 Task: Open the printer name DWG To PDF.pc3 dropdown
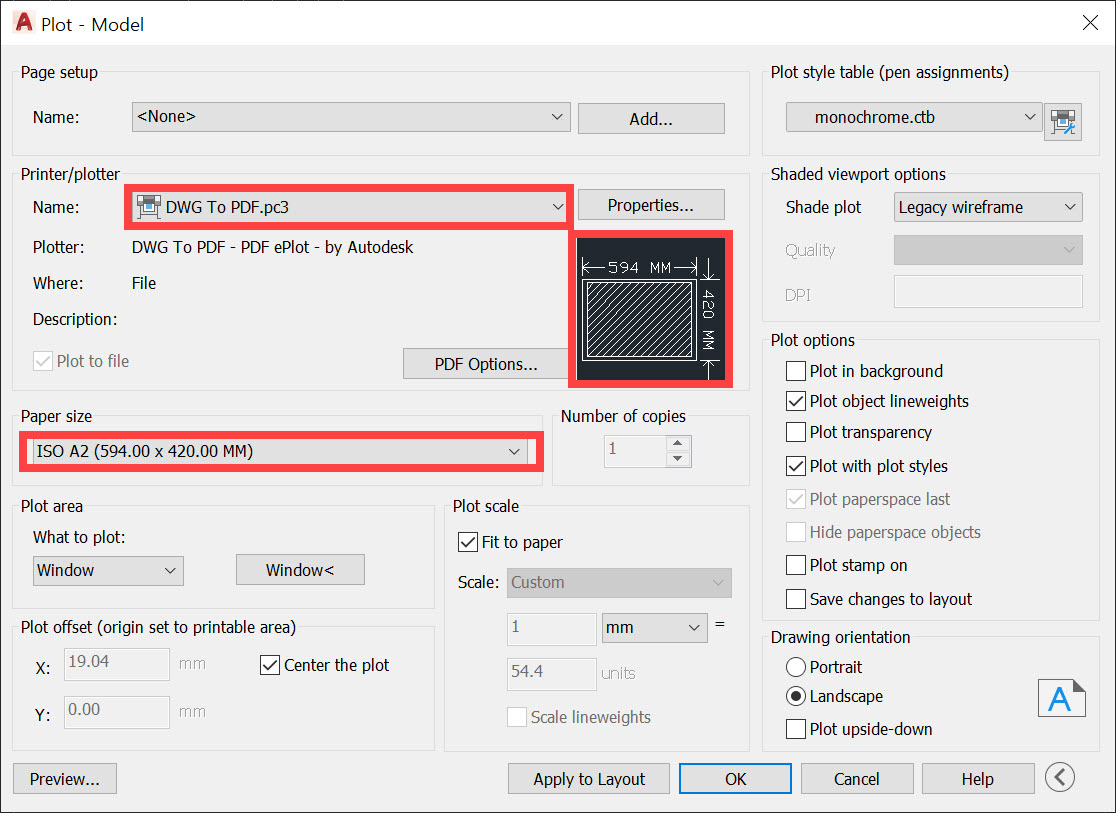click(x=349, y=207)
